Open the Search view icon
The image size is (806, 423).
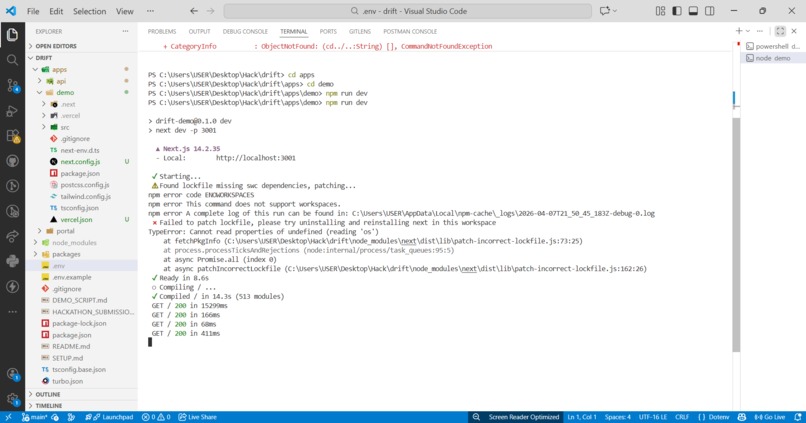tap(12, 60)
